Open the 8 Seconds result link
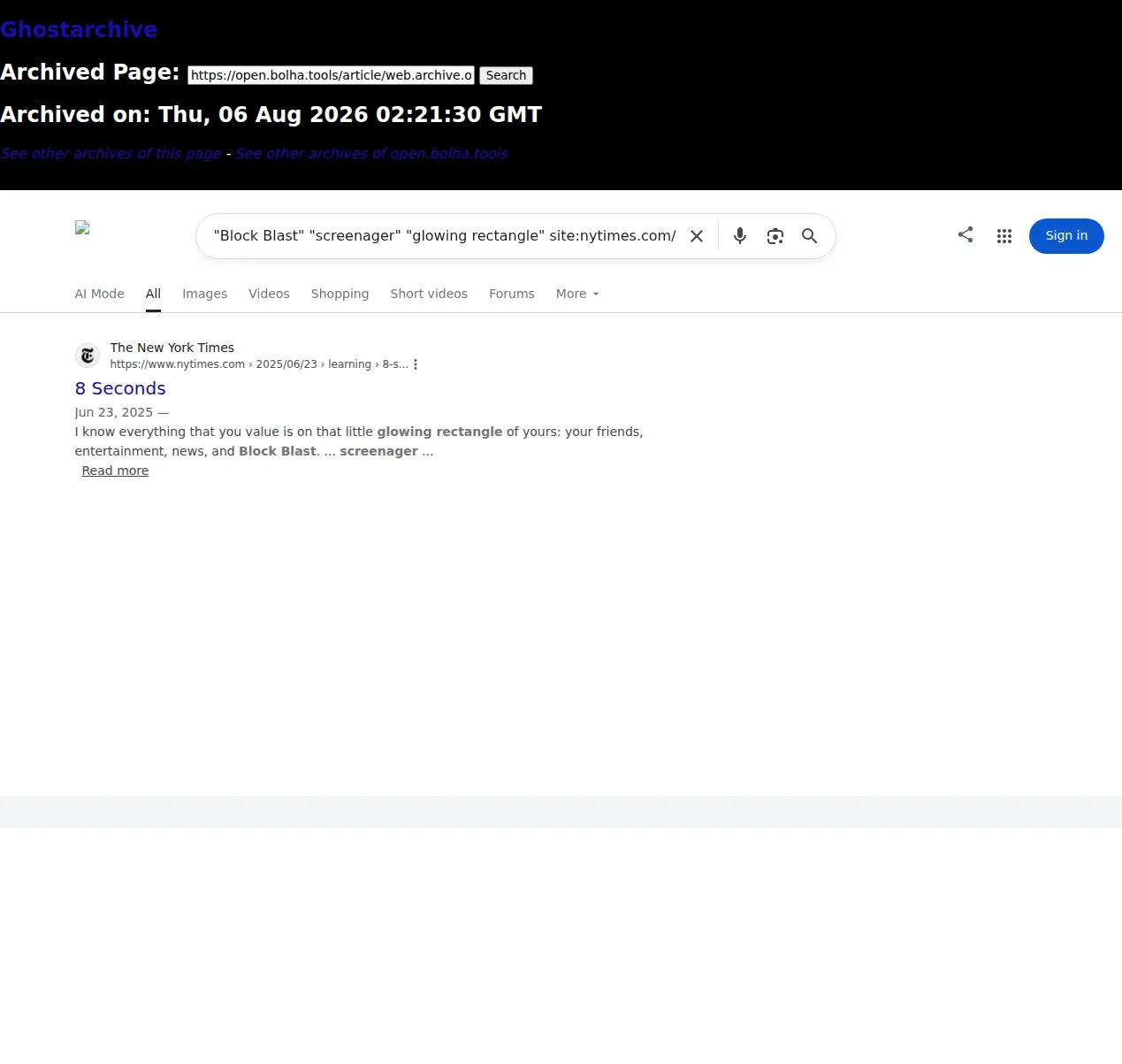Screen dimensions: 1122x1064 [120, 388]
